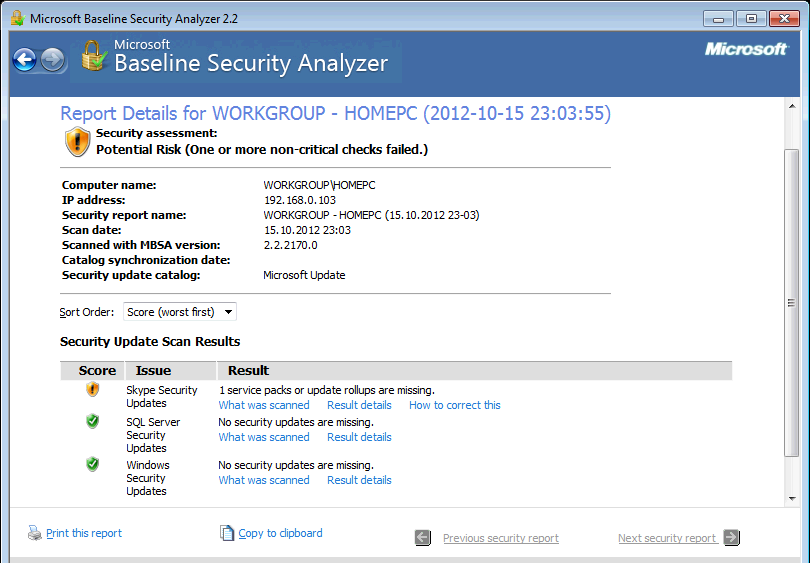
Task: Open Next security report link
Action: pos(667,538)
